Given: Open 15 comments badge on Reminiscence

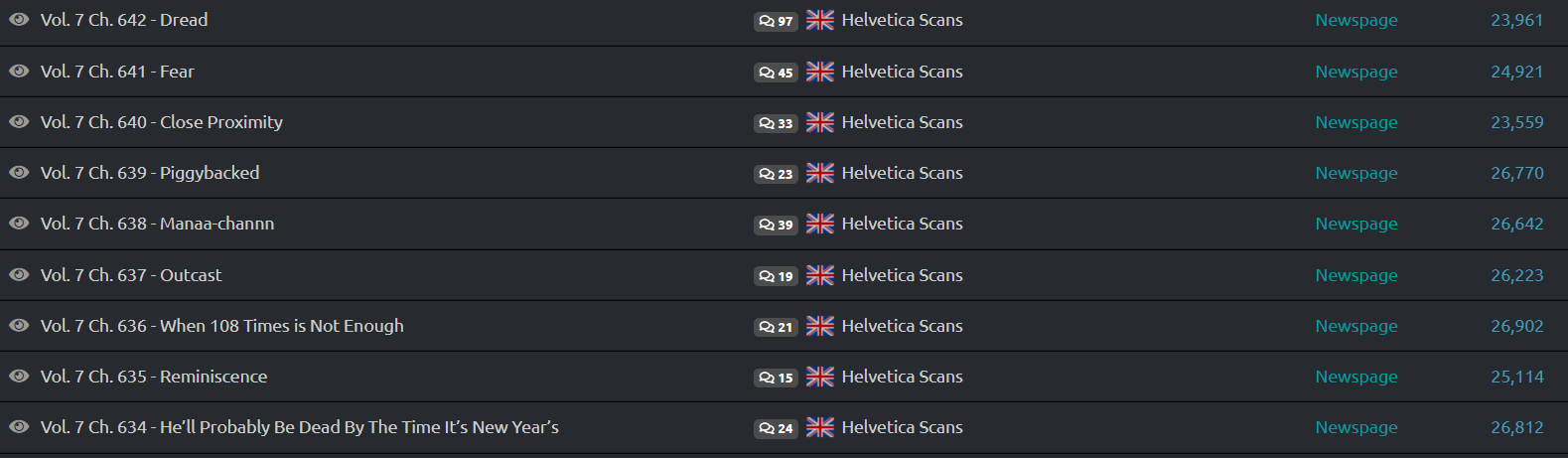Looking at the screenshot, I should pyautogui.click(x=776, y=378).
